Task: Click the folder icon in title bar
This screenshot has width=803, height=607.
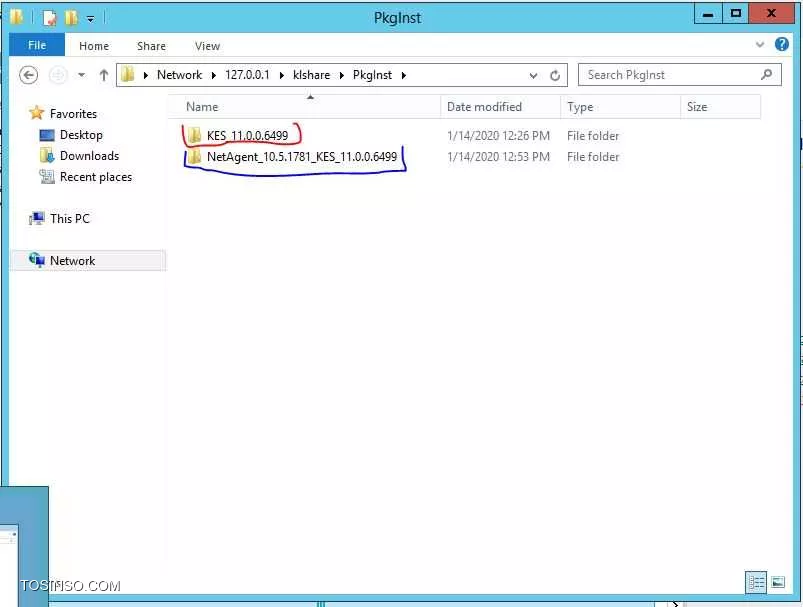Action: (16, 17)
